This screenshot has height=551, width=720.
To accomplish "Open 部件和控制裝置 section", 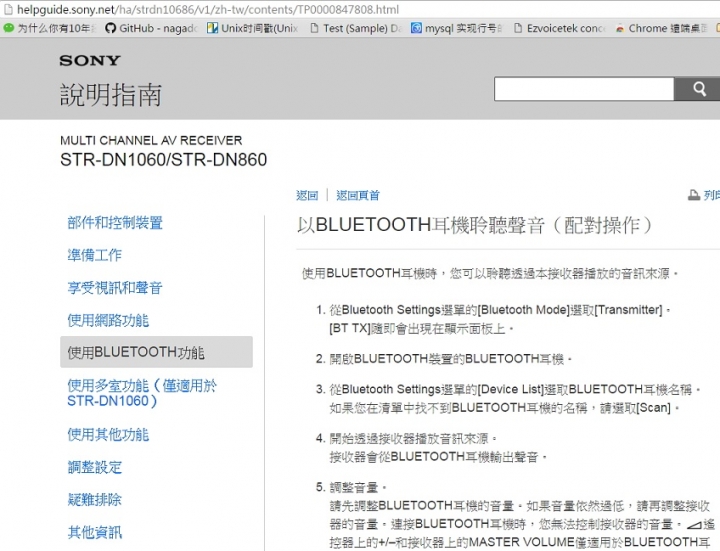I will [115, 223].
